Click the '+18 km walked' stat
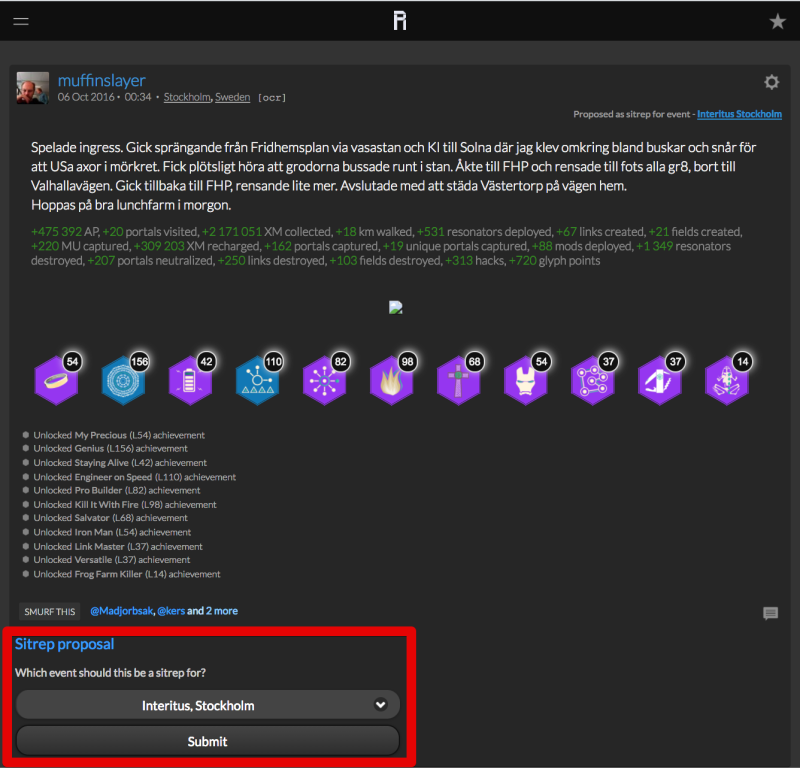Screen dimensions: 800x769 [x=374, y=232]
